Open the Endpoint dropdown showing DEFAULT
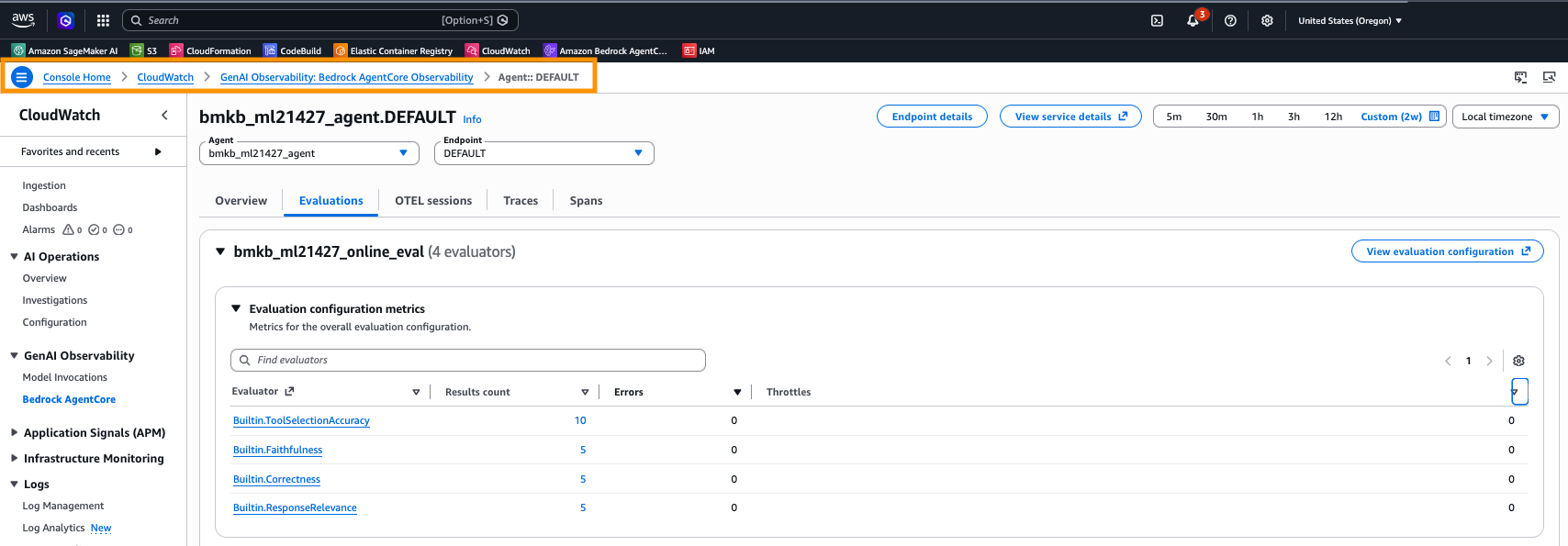 544,153
